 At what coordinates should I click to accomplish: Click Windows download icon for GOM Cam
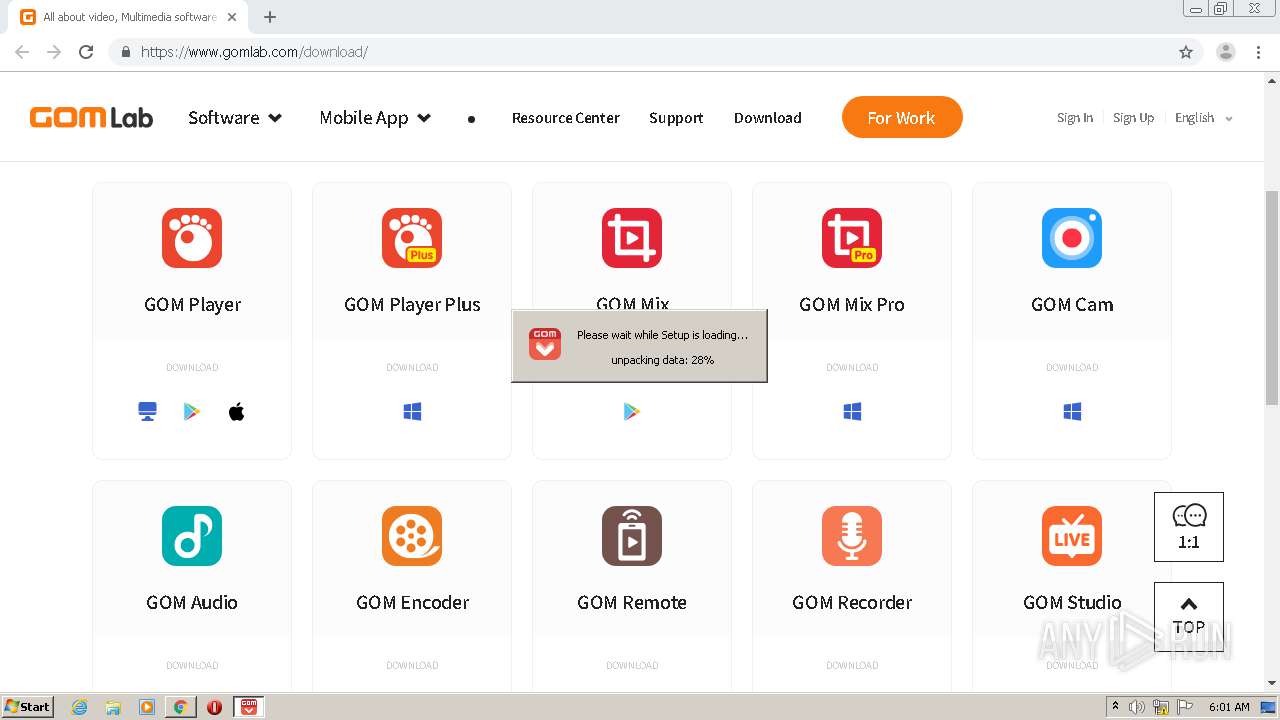(1072, 412)
